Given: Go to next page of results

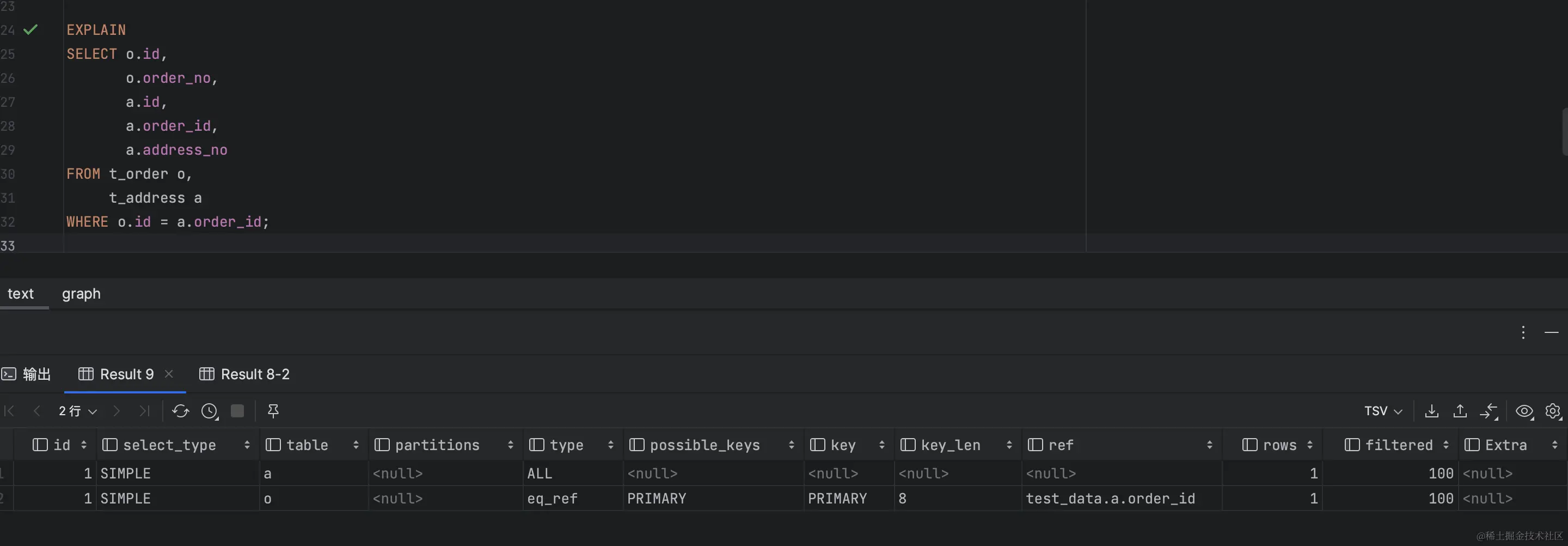Looking at the screenshot, I should [117, 411].
